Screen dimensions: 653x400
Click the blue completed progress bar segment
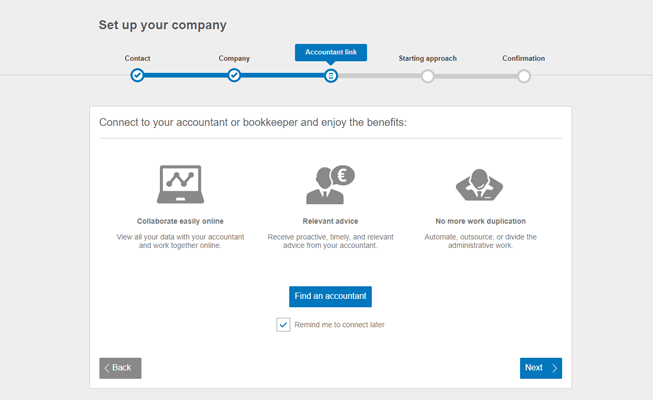click(x=185, y=75)
